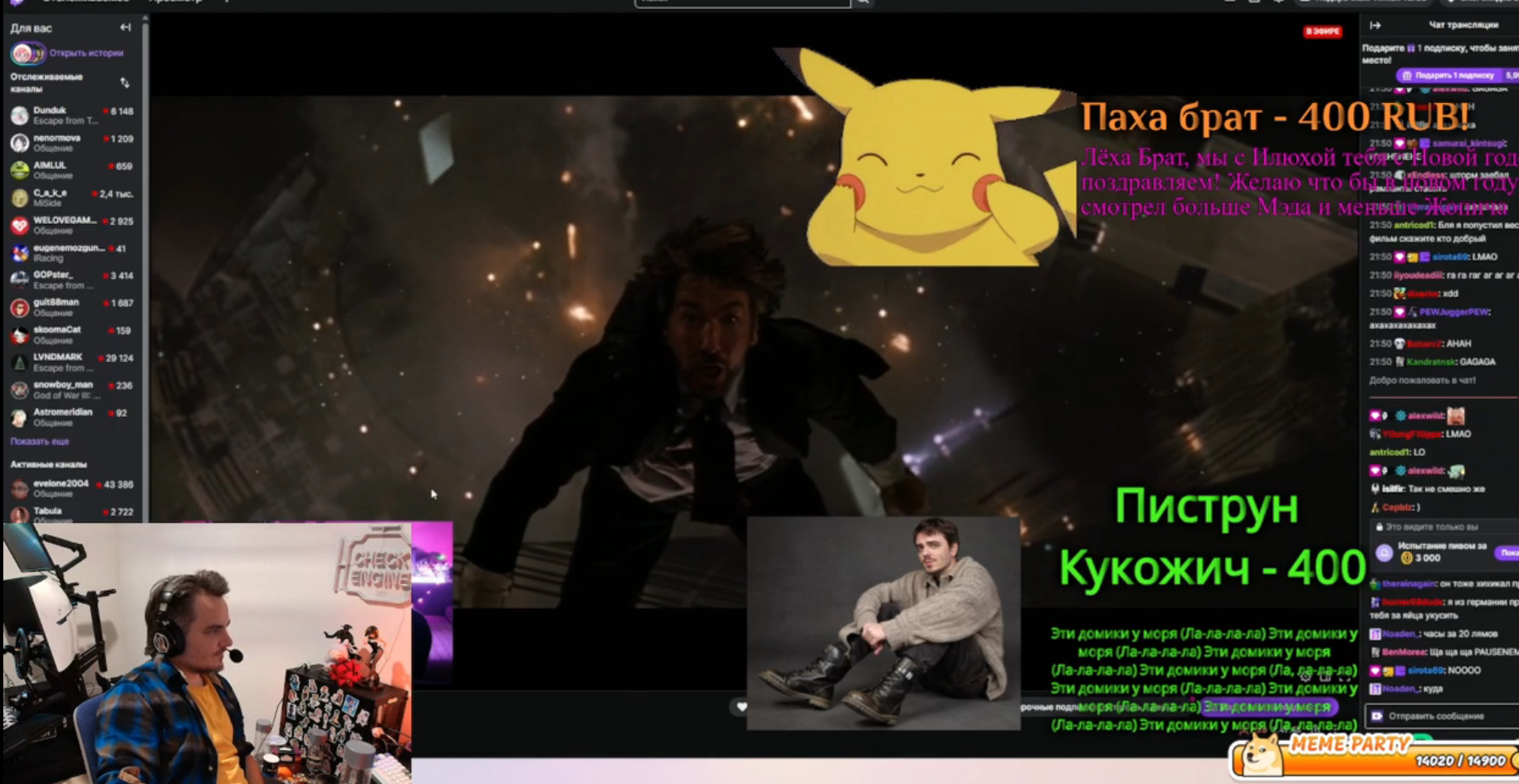Image resolution: width=1519 pixels, height=784 pixels.
Task: Click the red В ЭФИРЕ live badge
Action: [1322, 32]
